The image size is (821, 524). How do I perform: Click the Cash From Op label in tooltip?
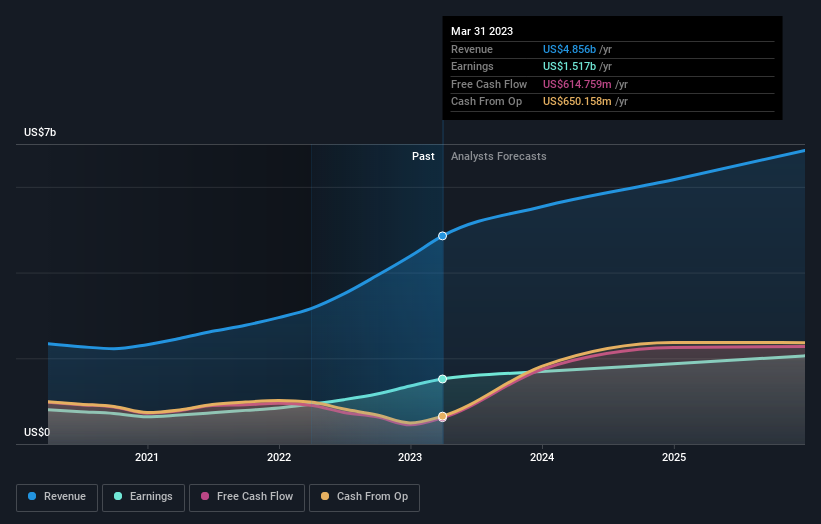[x=486, y=102]
